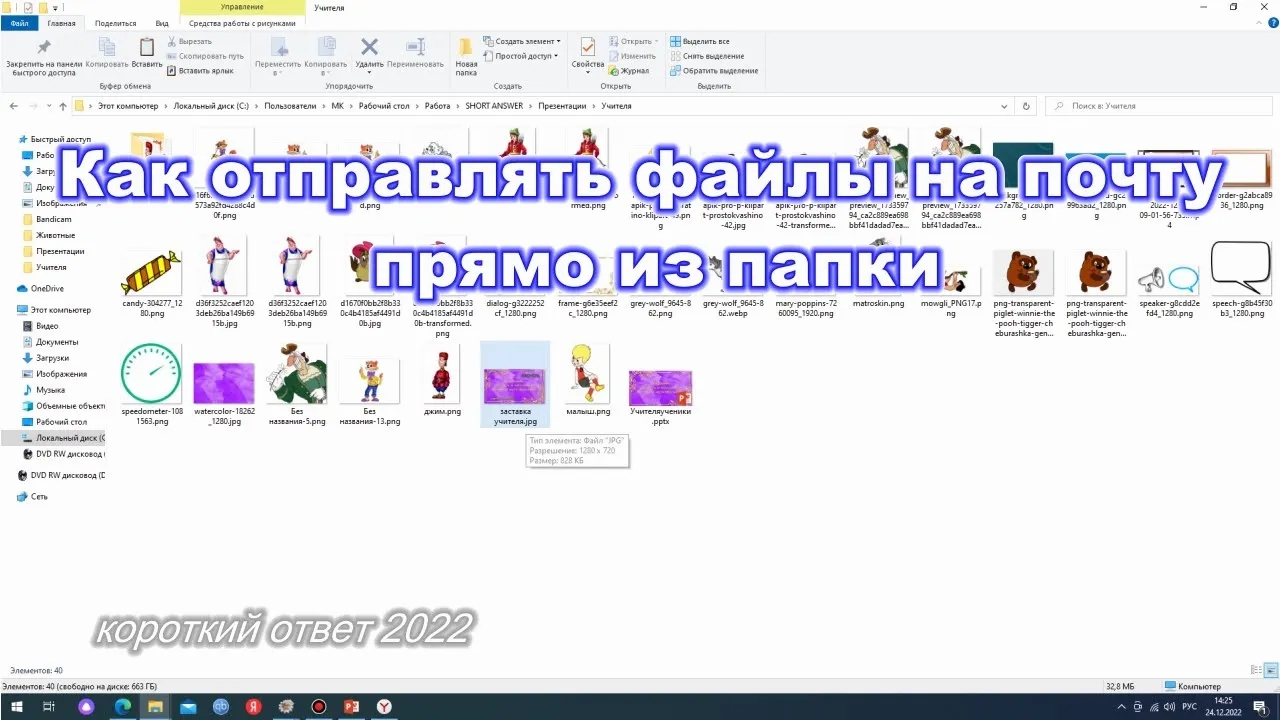Click Manage (Управление) contextual tab
1280x720 pixels.
(x=242, y=7)
